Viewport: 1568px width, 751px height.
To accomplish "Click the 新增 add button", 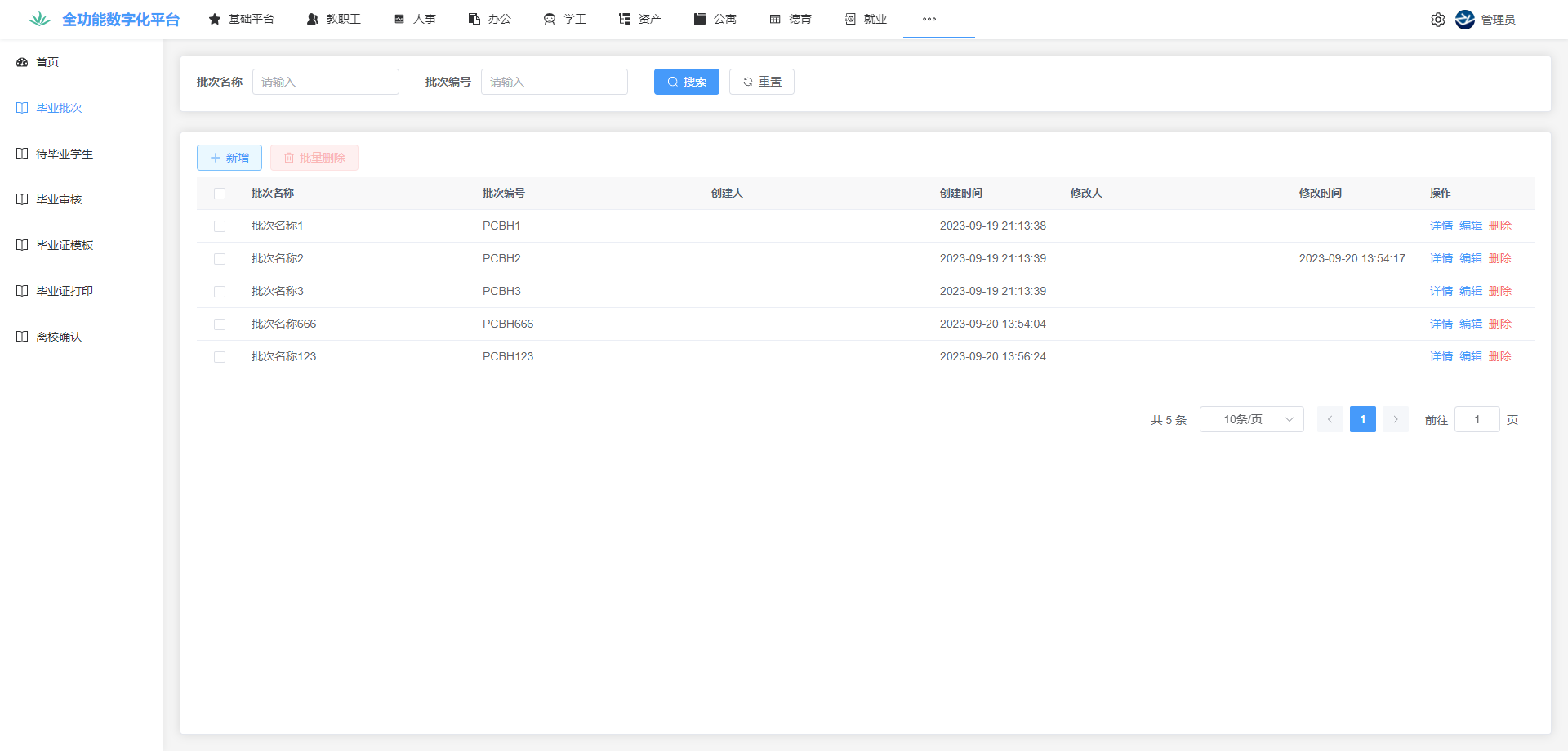I will [x=229, y=158].
